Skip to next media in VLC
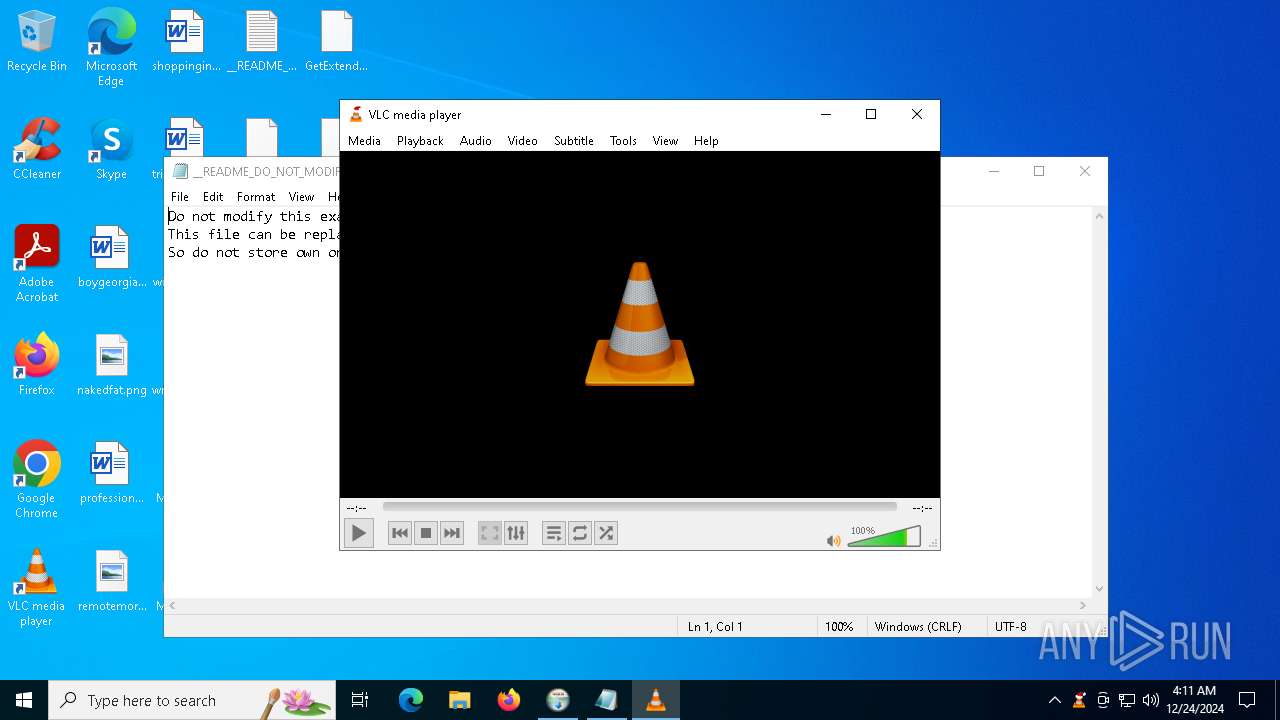The height and width of the screenshot is (720, 1280). 452,533
